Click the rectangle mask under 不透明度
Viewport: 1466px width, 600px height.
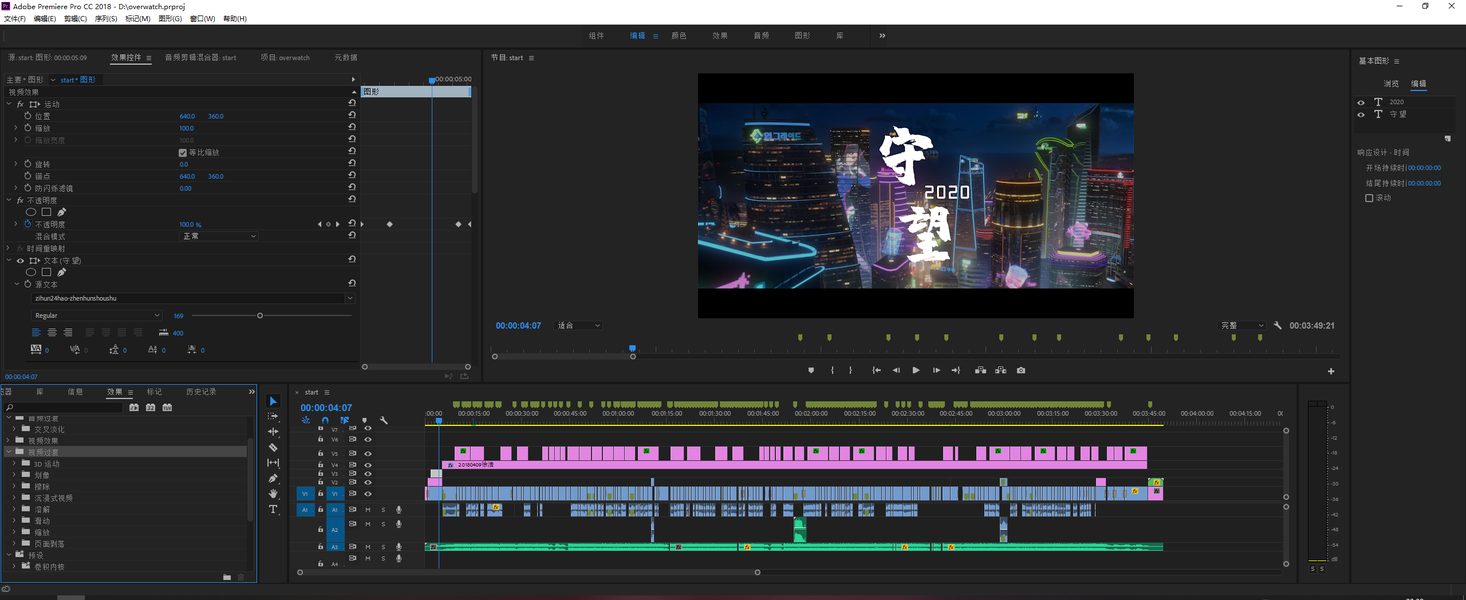pyautogui.click(x=46, y=212)
